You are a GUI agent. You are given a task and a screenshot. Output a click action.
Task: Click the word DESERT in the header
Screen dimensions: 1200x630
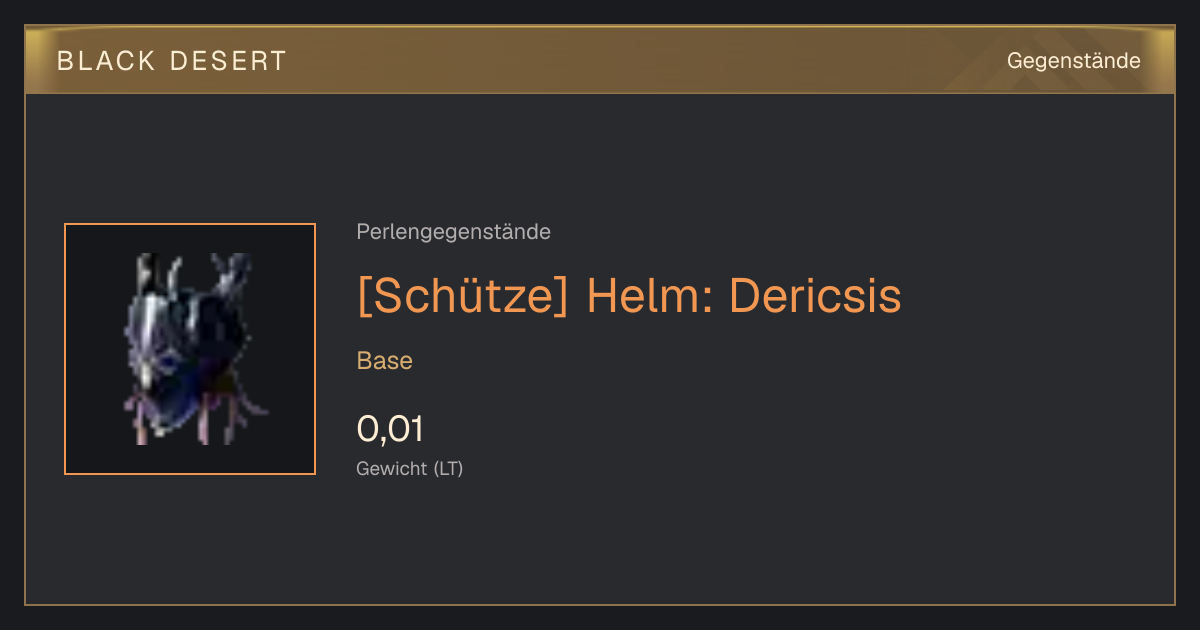[x=228, y=61]
